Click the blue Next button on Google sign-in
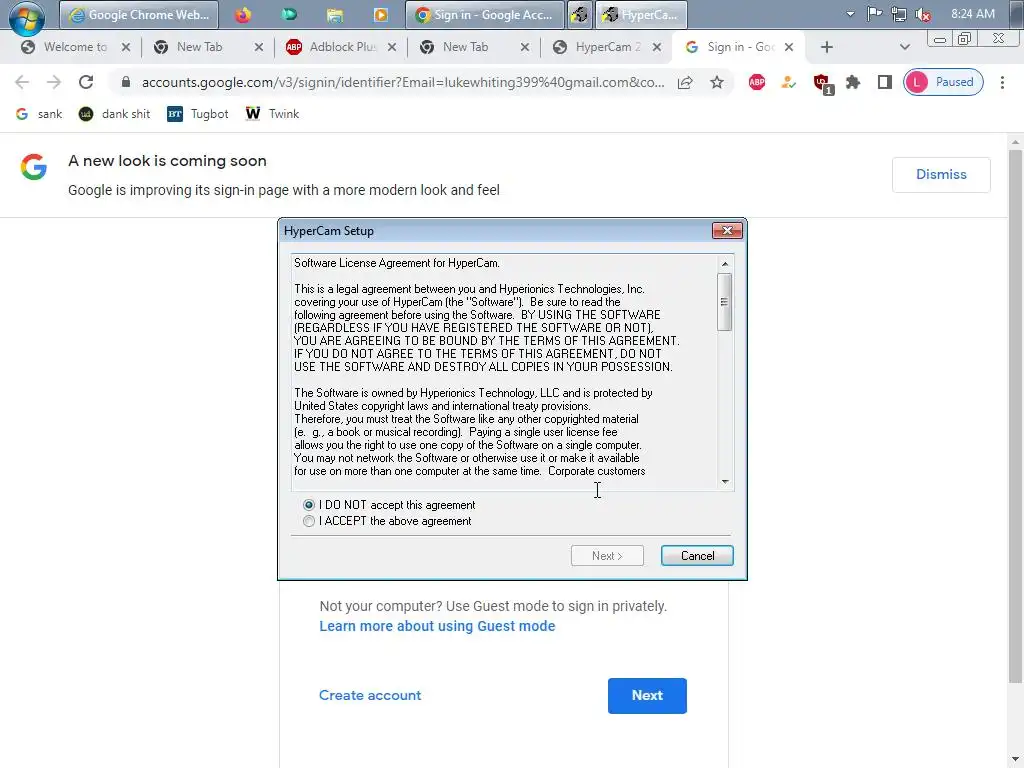This screenshot has width=1024, height=768. tap(647, 696)
